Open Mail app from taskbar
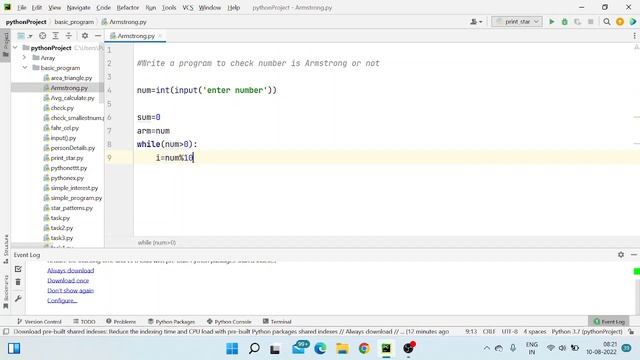The width and height of the screenshot is (640, 360). 300,349
